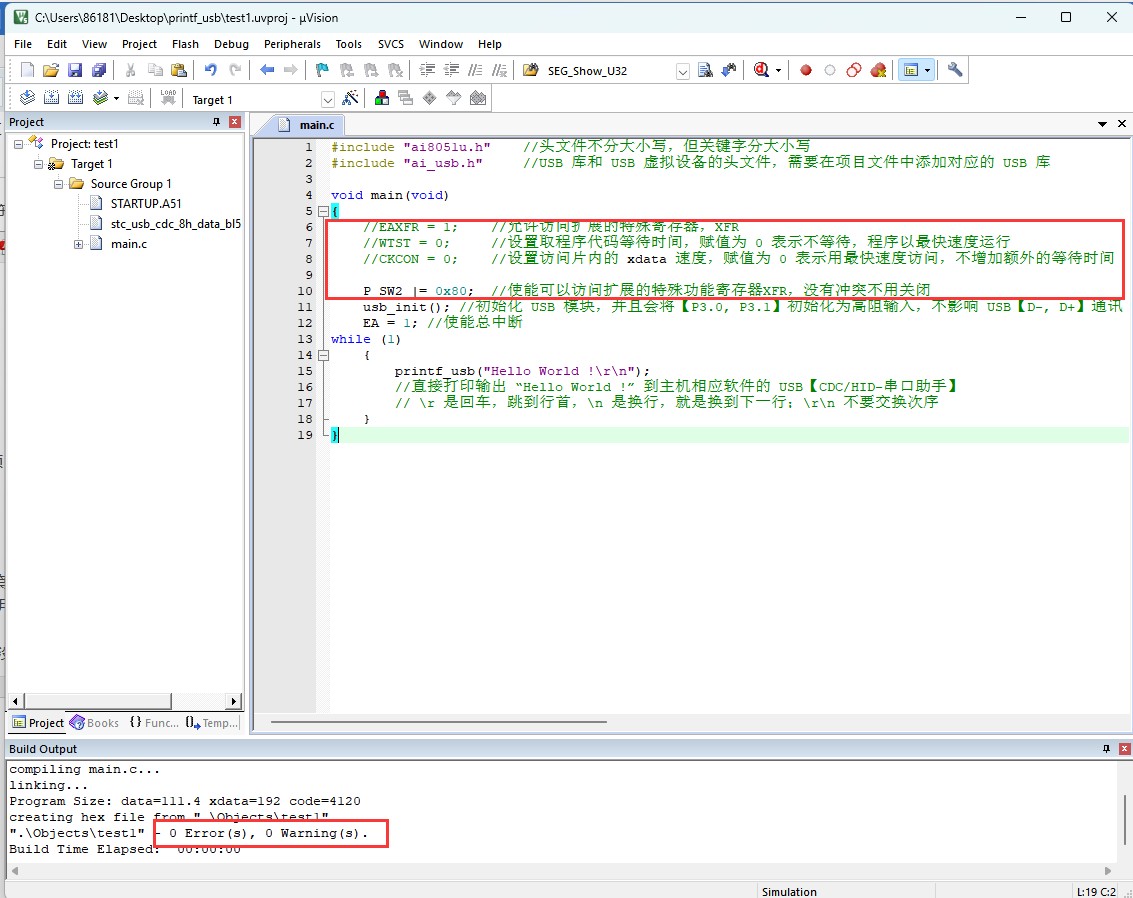This screenshot has height=898, width=1133.
Task: Open the Project menu
Action: (x=139, y=44)
